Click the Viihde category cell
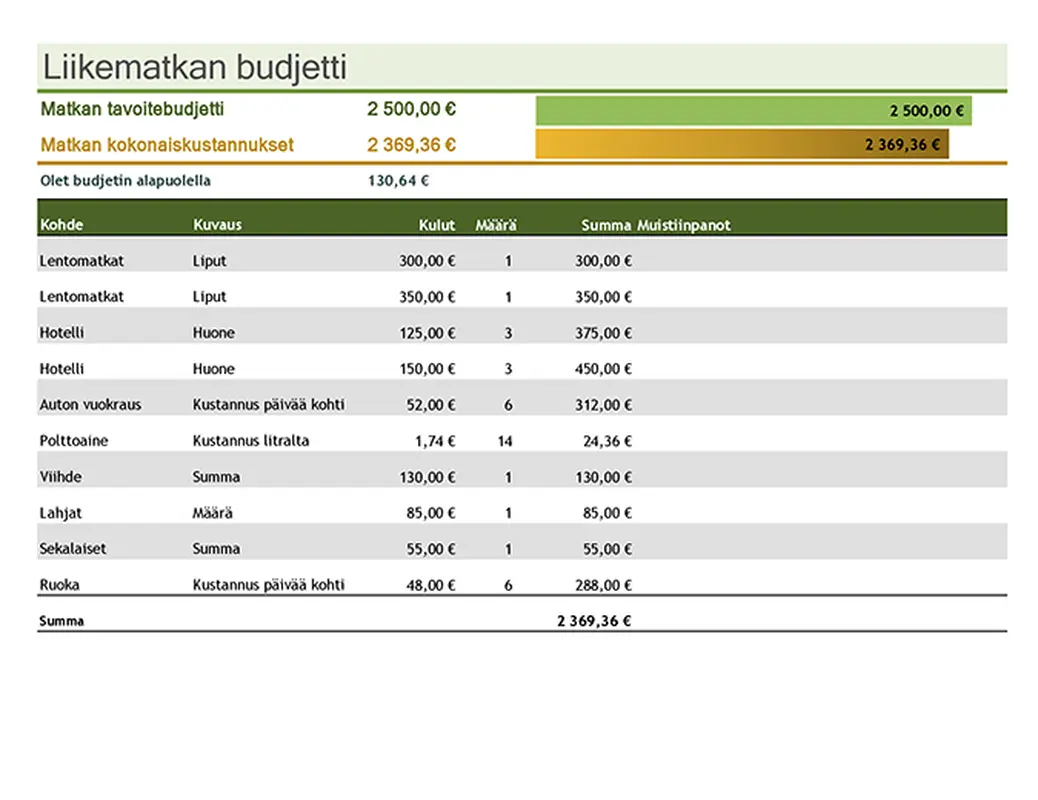The height and width of the screenshot is (800, 1038). tap(60, 477)
